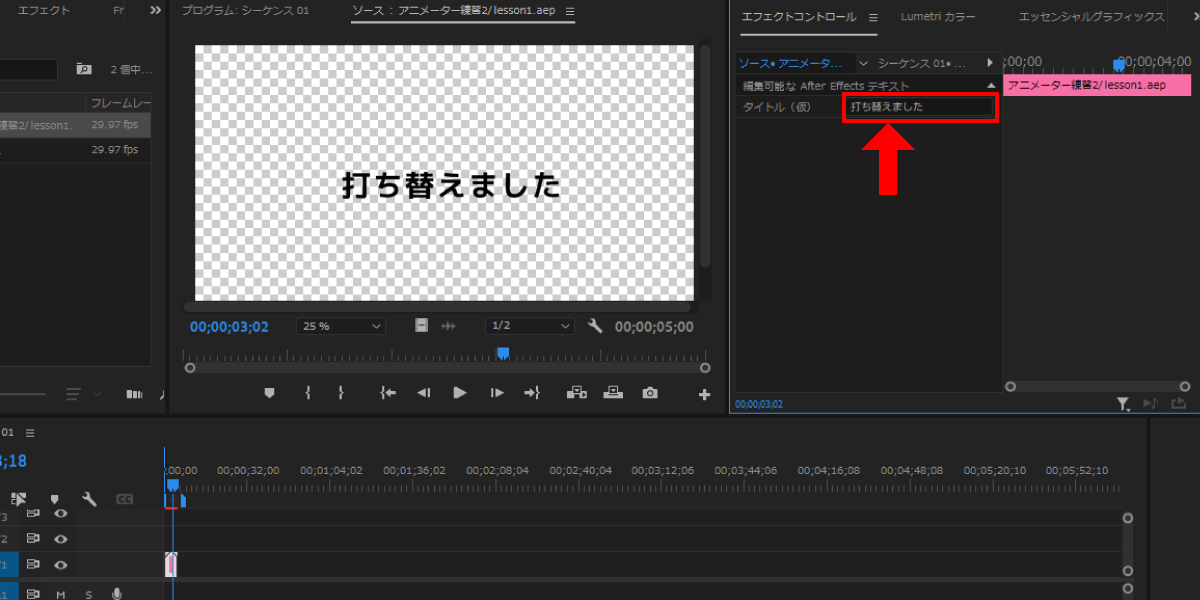
Task: Open playback resolution dropdown showing 1/2
Action: pos(530,326)
